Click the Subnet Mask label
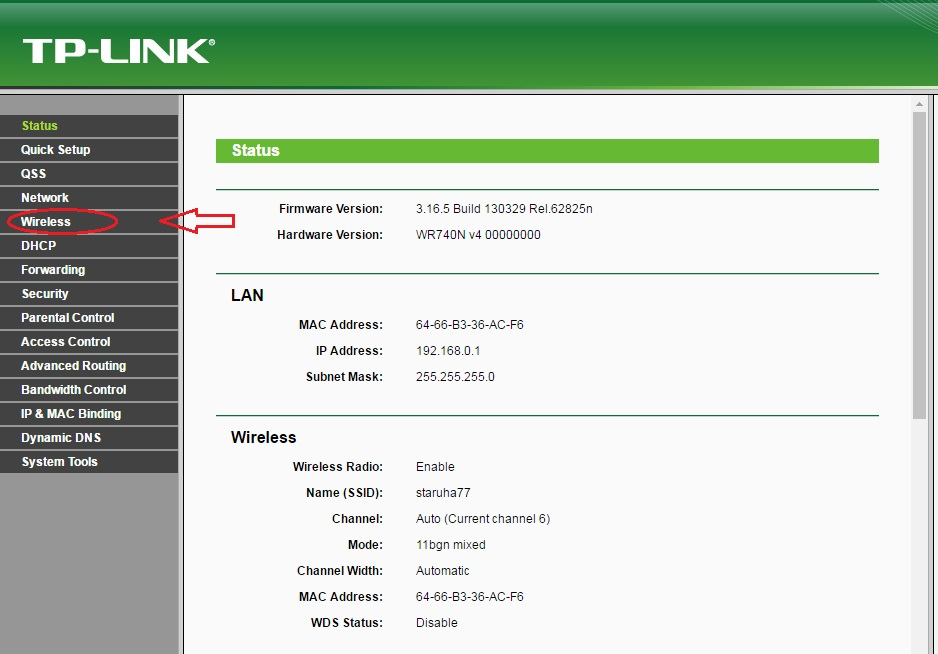Image resolution: width=938 pixels, height=654 pixels. pyautogui.click(x=344, y=377)
